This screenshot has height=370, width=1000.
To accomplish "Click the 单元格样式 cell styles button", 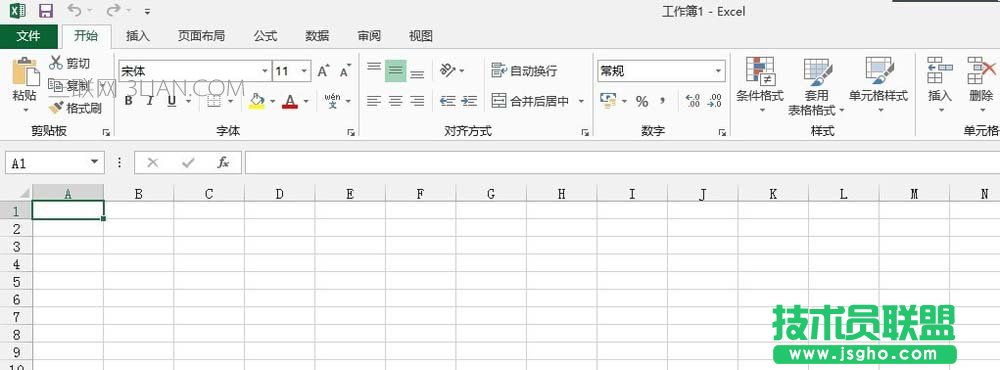I will click(x=878, y=85).
